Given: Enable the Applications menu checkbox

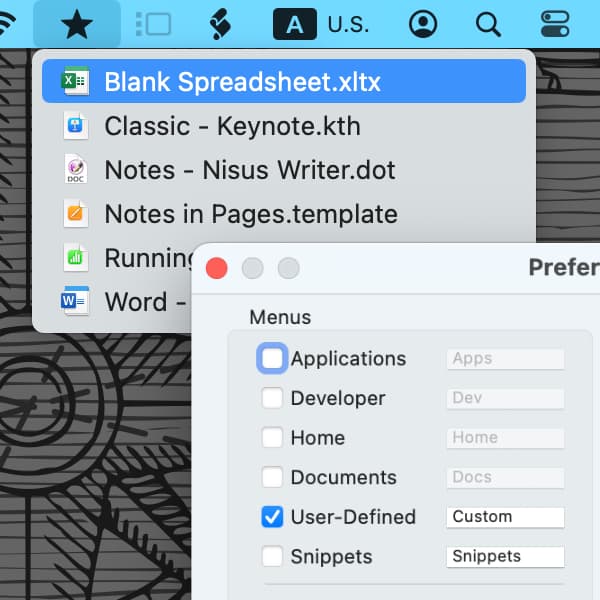Looking at the screenshot, I should tap(272, 359).
